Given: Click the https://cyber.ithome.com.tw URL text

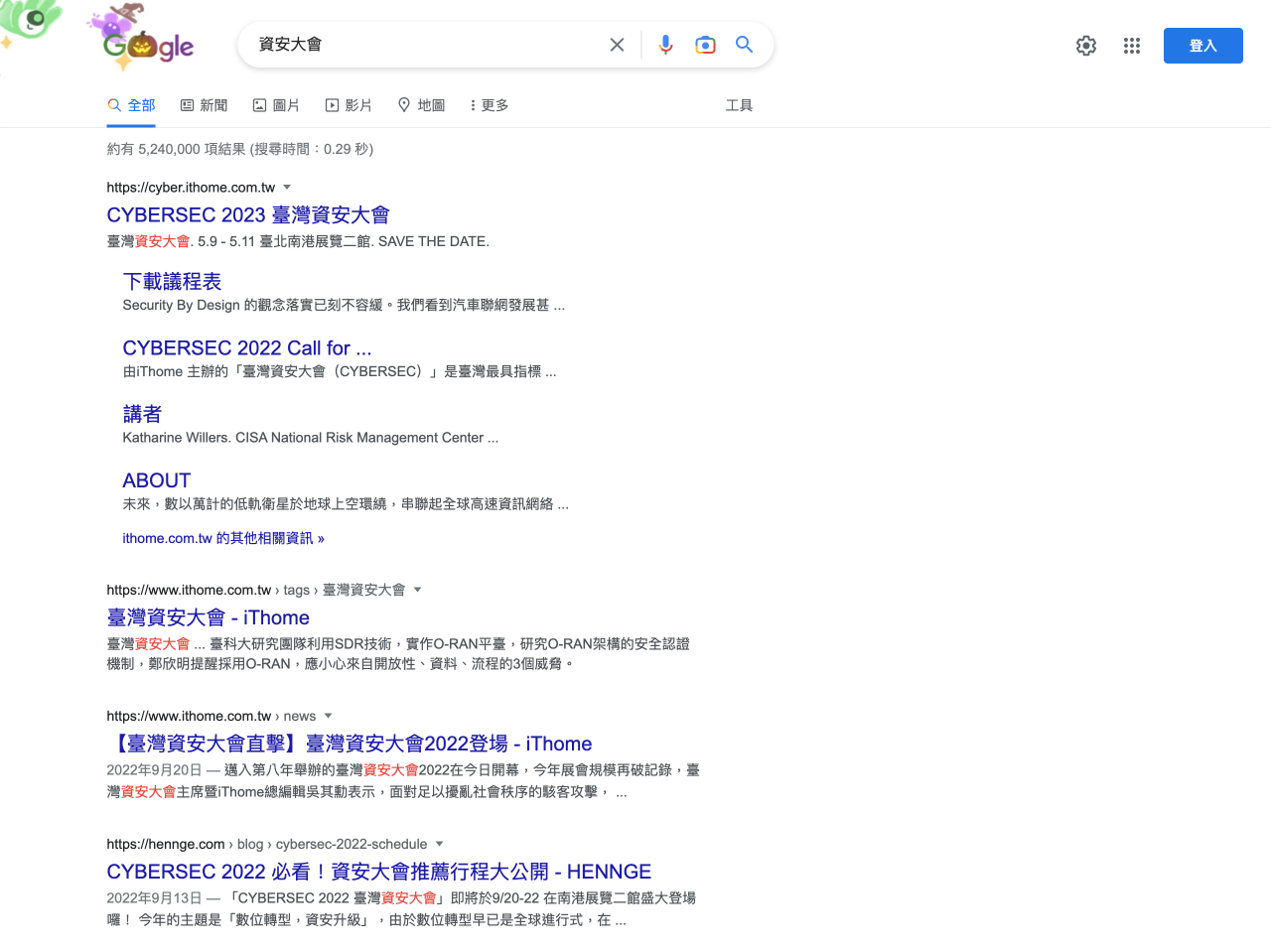Looking at the screenshot, I should [x=191, y=188].
